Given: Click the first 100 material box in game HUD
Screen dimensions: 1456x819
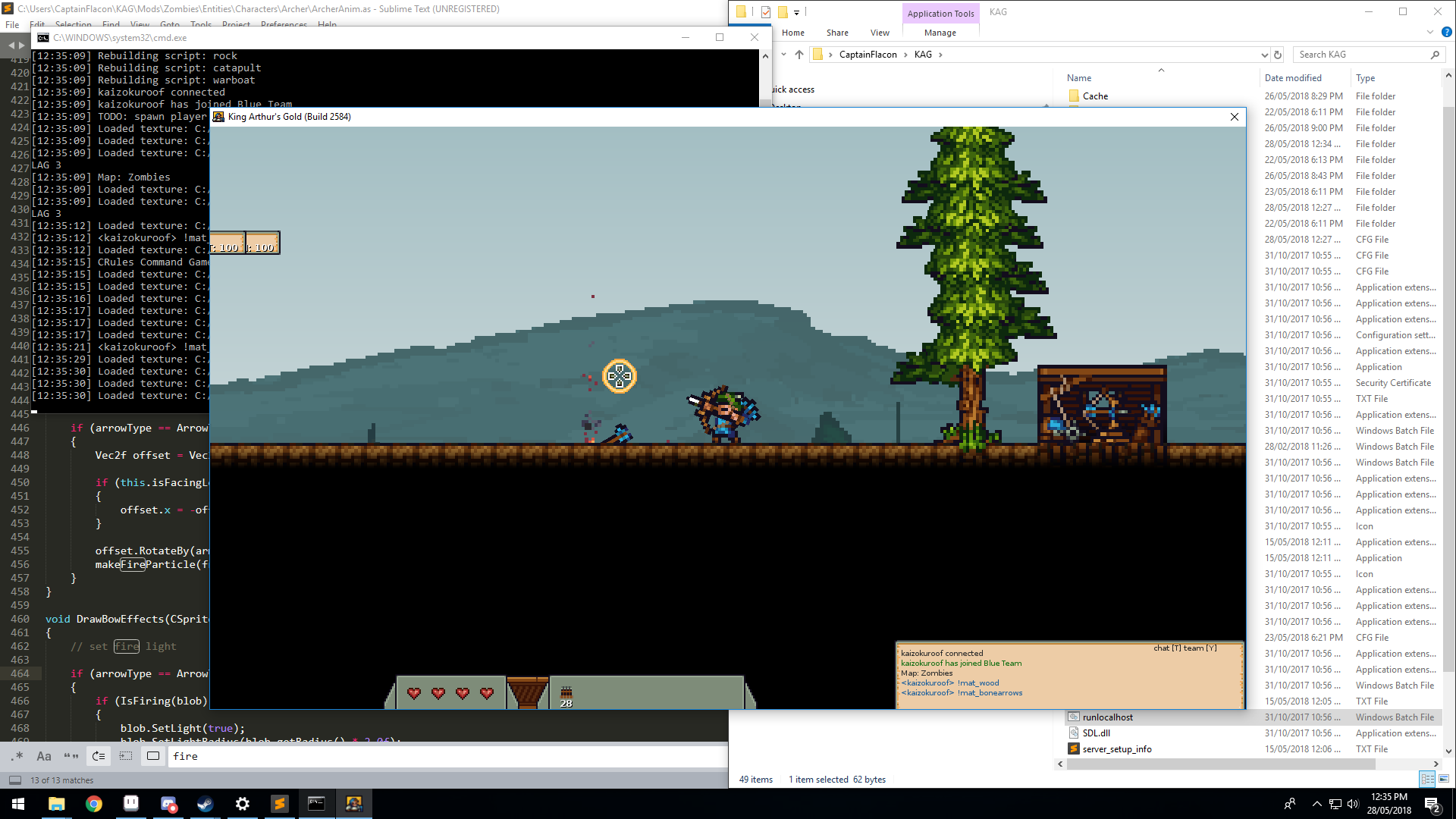Looking at the screenshot, I should (x=227, y=243).
